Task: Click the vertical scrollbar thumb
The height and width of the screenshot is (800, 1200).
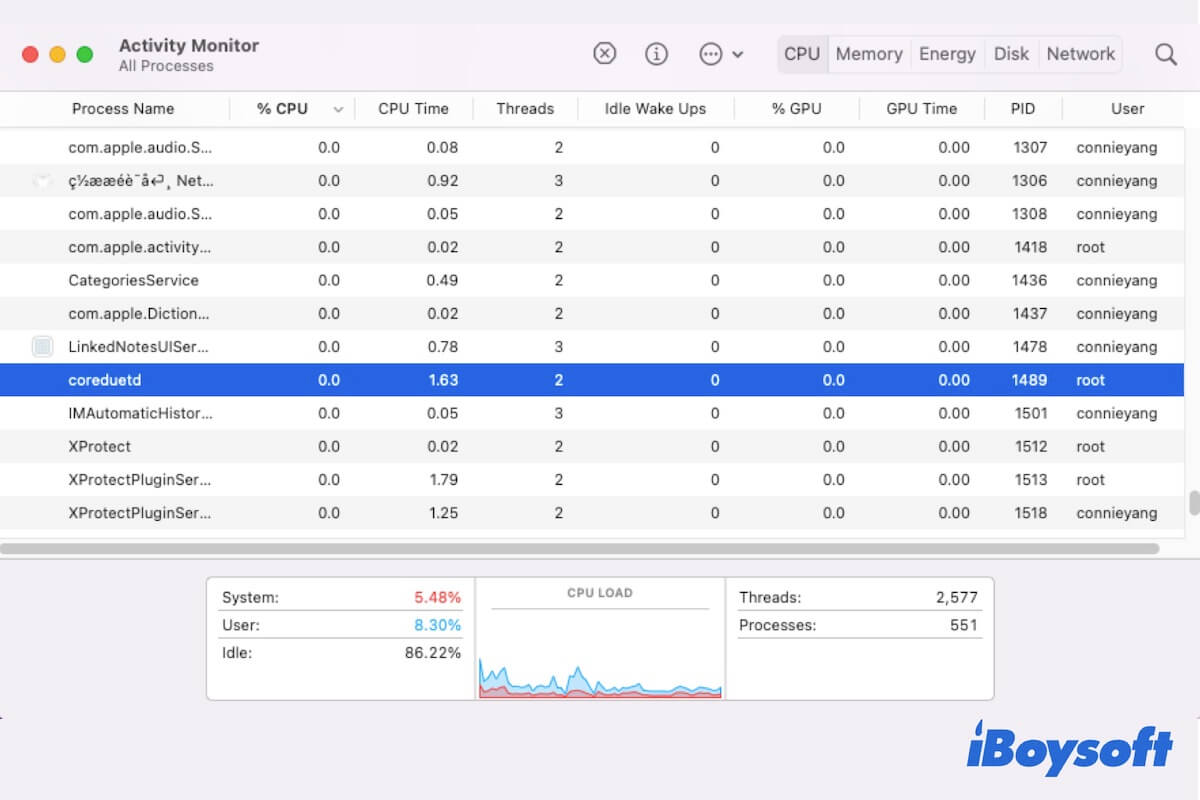Action: point(1194,503)
